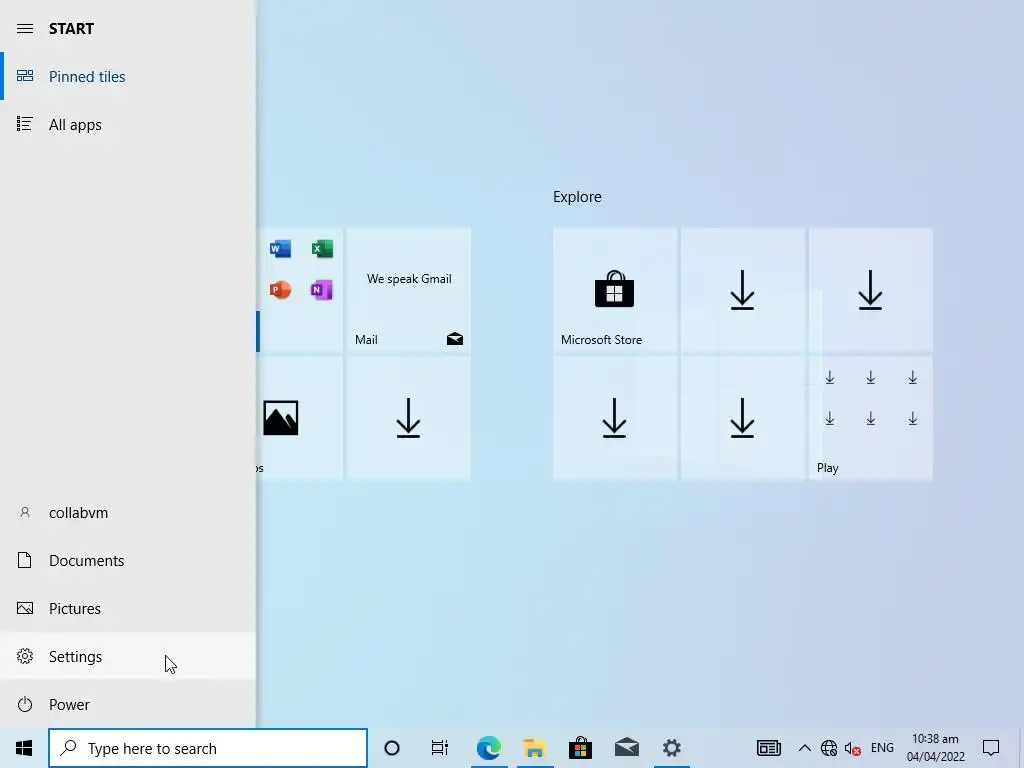The width and height of the screenshot is (1024, 768).
Task: Open Task View from taskbar
Action: [440, 748]
